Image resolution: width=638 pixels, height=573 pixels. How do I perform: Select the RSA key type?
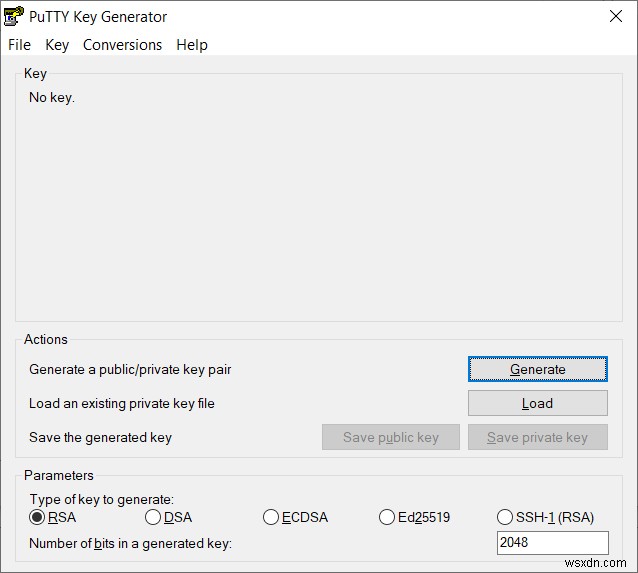coord(53,517)
